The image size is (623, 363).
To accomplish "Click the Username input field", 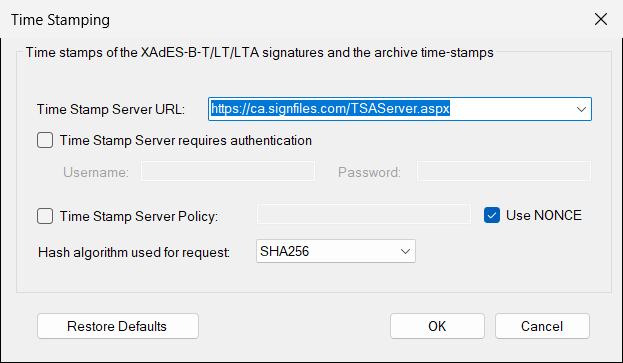I will (x=228, y=171).
